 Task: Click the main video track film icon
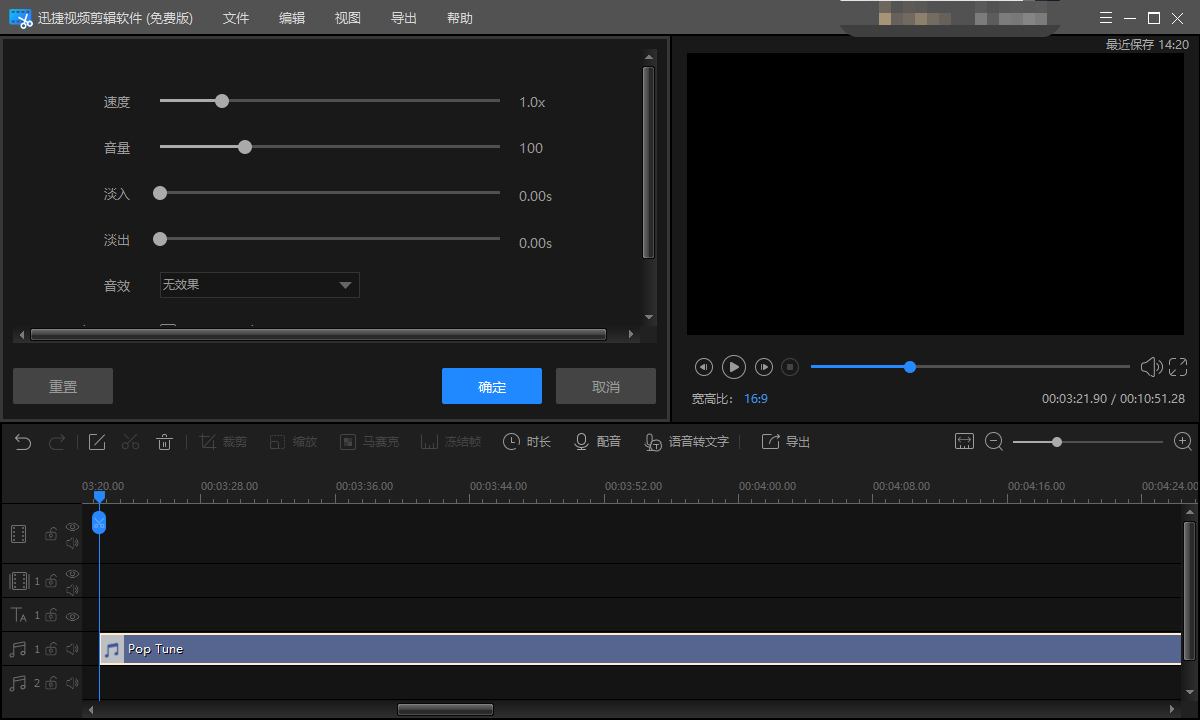coord(19,533)
